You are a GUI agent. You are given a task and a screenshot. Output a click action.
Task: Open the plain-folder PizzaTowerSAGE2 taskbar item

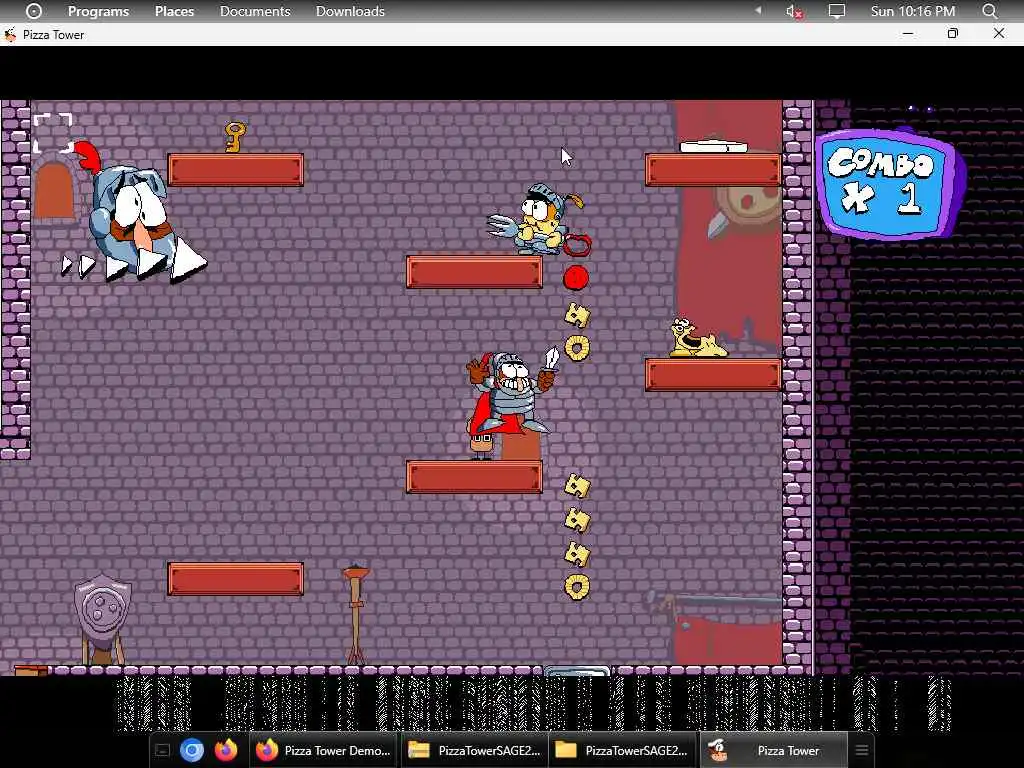pos(622,750)
